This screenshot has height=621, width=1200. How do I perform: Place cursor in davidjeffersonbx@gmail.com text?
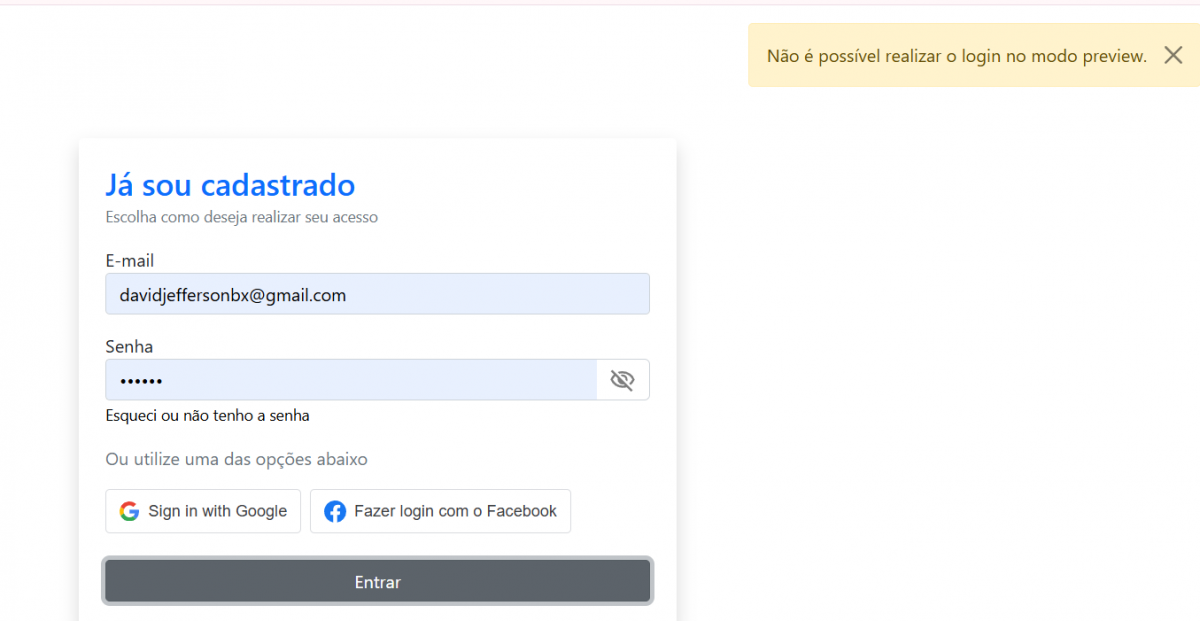point(233,295)
